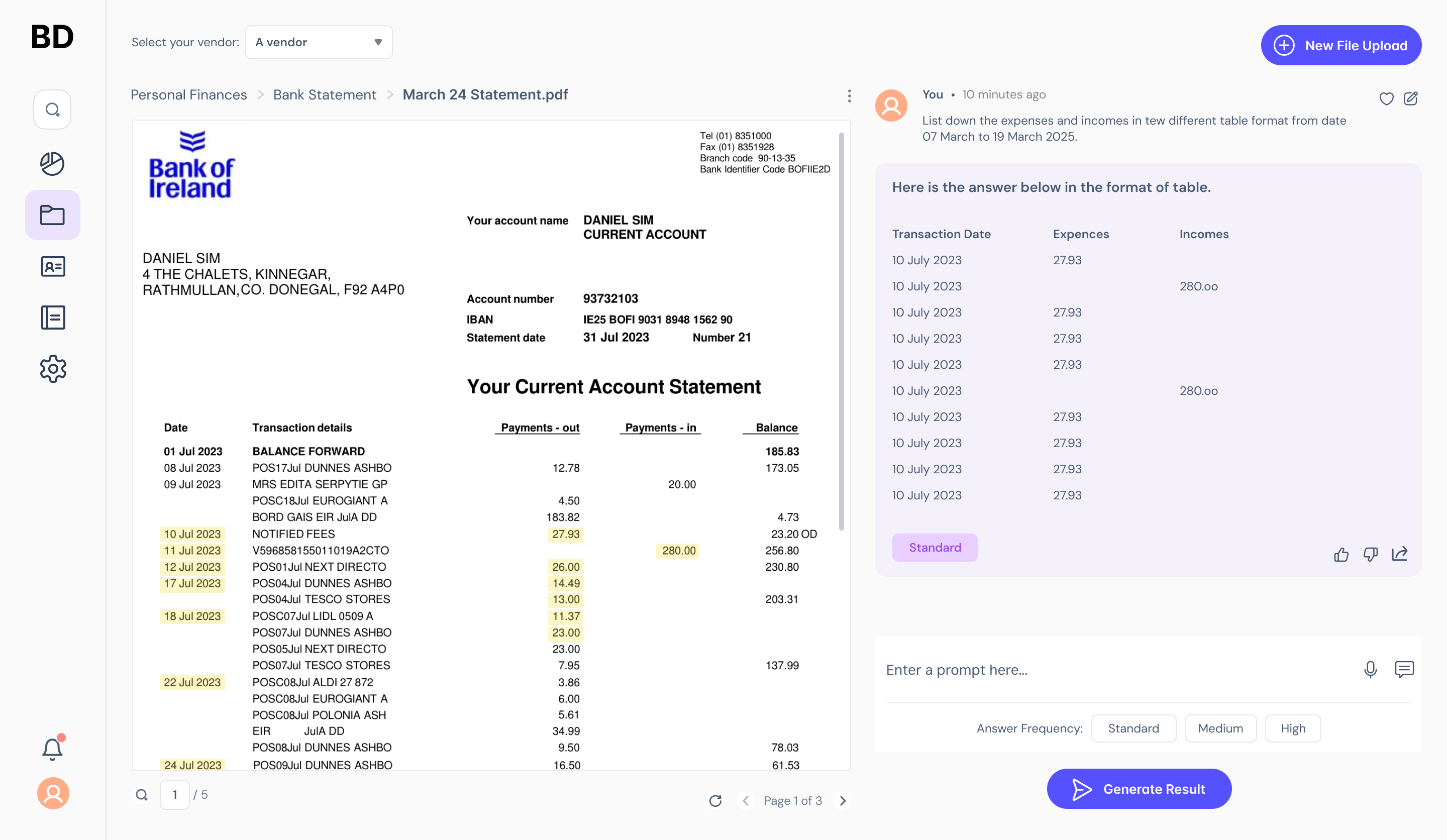Open the three-dot document options menu
This screenshot has height=840, width=1447.
pyautogui.click(x=849, y=96)
